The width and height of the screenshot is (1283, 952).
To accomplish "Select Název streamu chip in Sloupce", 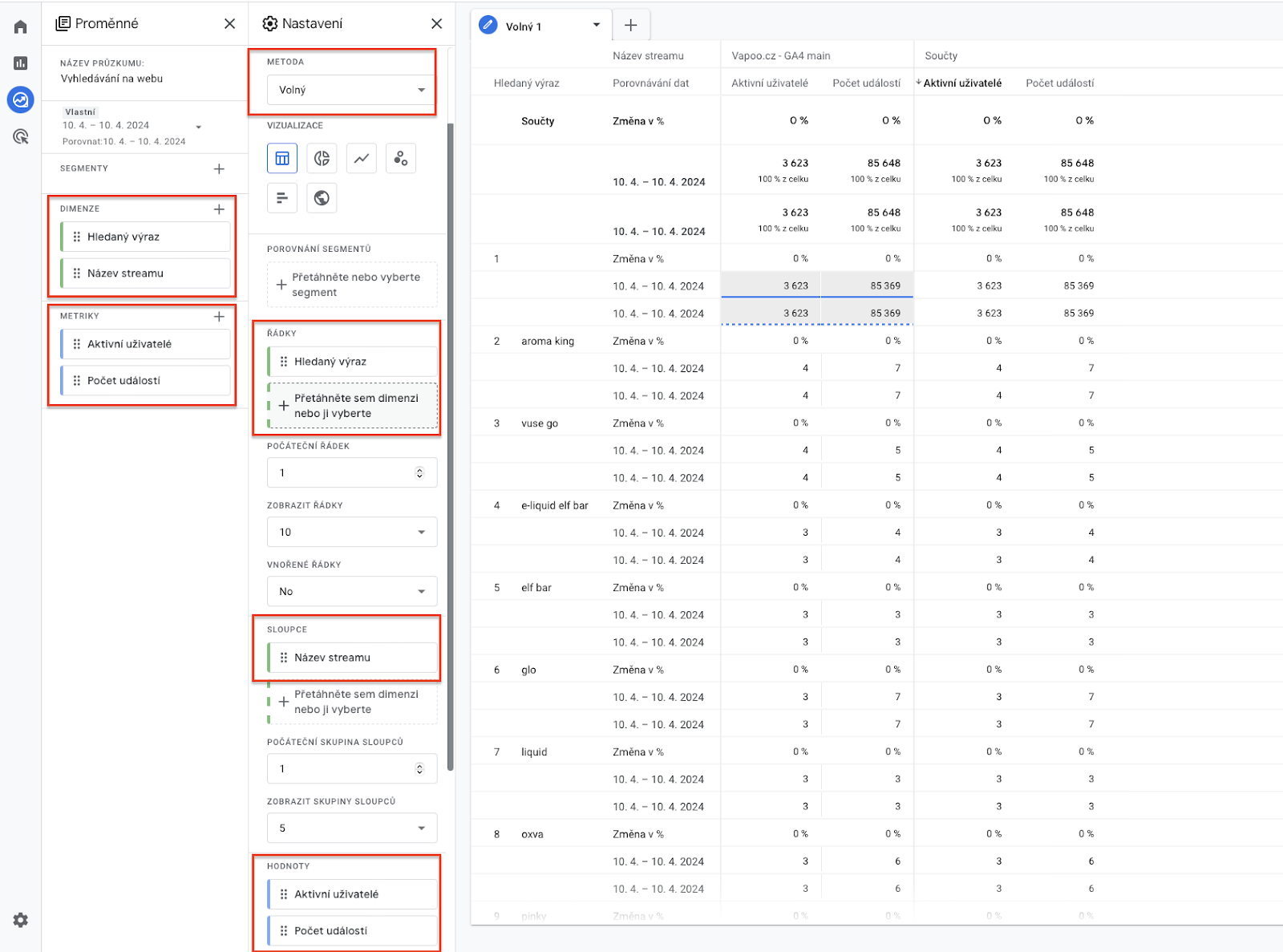I will pos(352,658).
